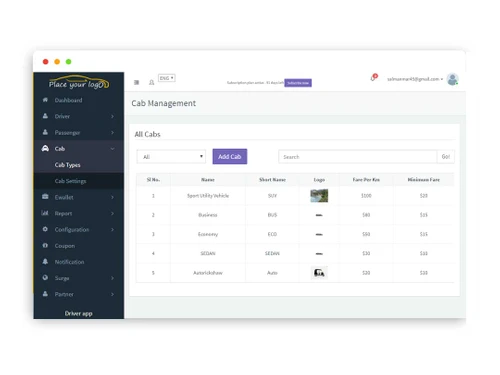Click the Ewallet briefcase icon

point(45,197)
